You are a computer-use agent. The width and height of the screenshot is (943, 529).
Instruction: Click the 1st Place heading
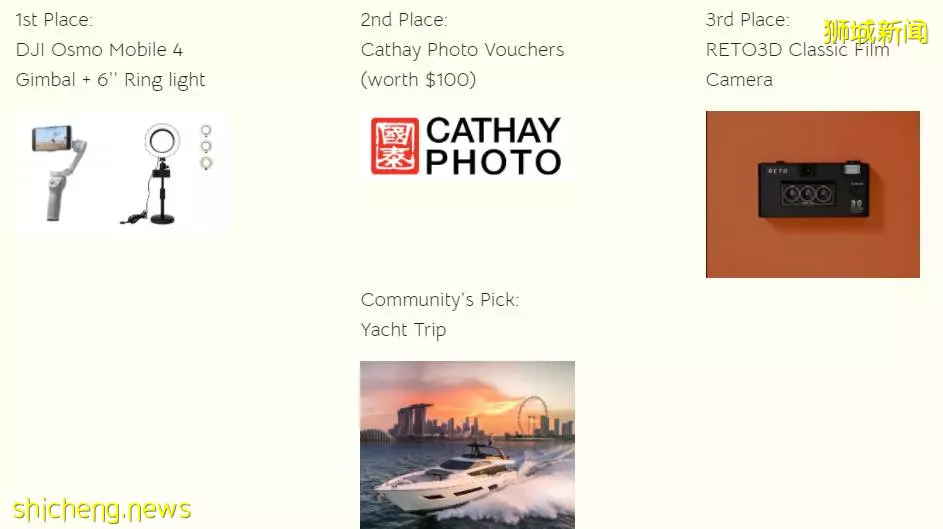[x=54, y=20]
